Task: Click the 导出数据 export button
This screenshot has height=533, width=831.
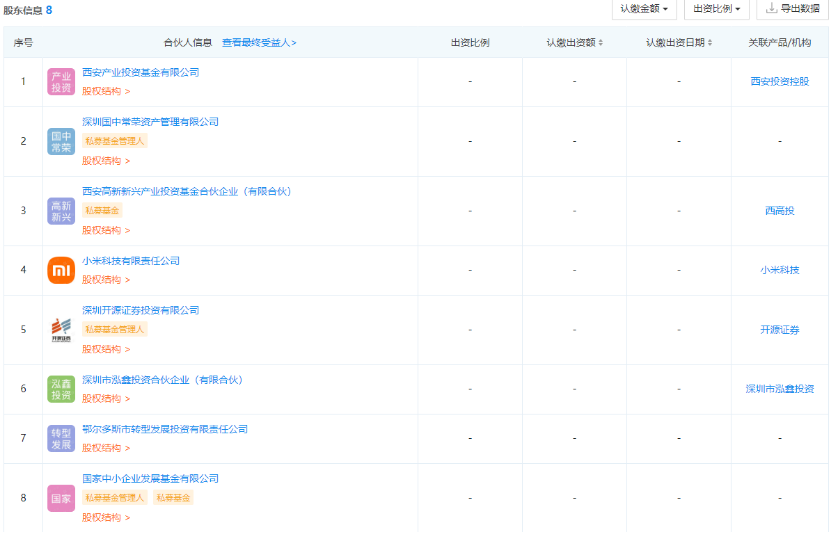Action: click(x=792, y=9)
